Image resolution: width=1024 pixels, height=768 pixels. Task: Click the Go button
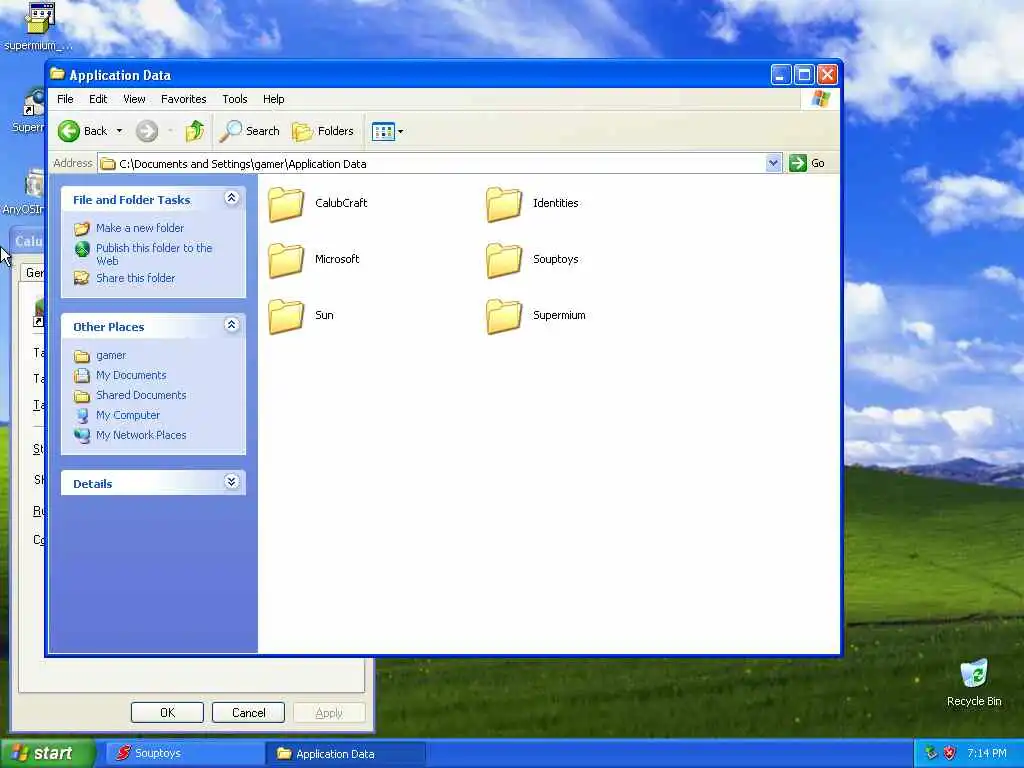[807, 163]
